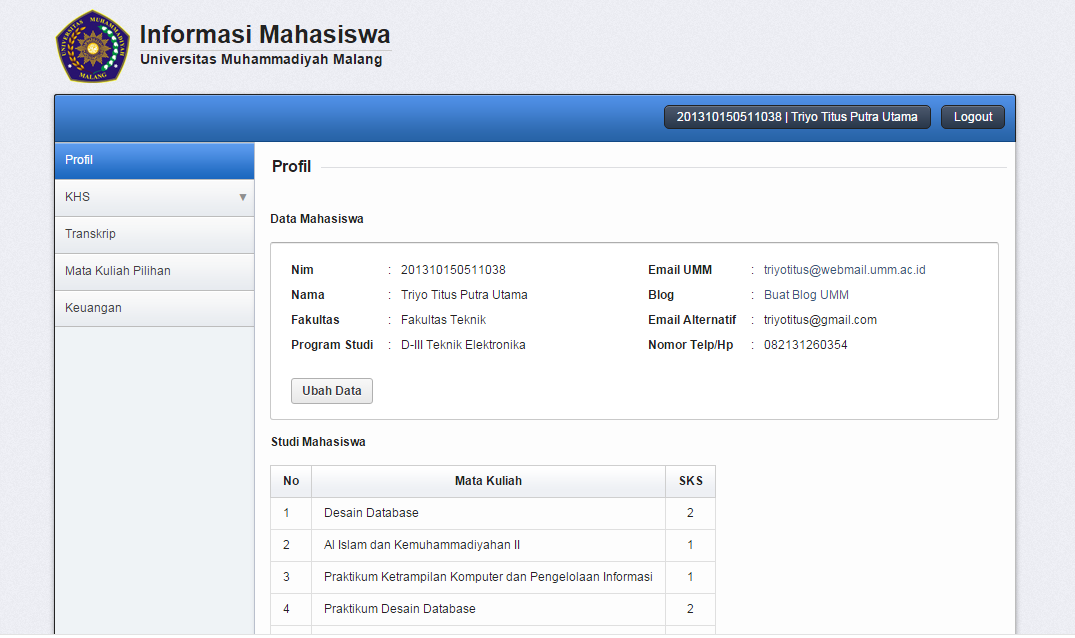Click the Informasi Mahasiswa title
Image resolution: width=1075 pixels, height=638 pixels.
(x=265, y=34)
